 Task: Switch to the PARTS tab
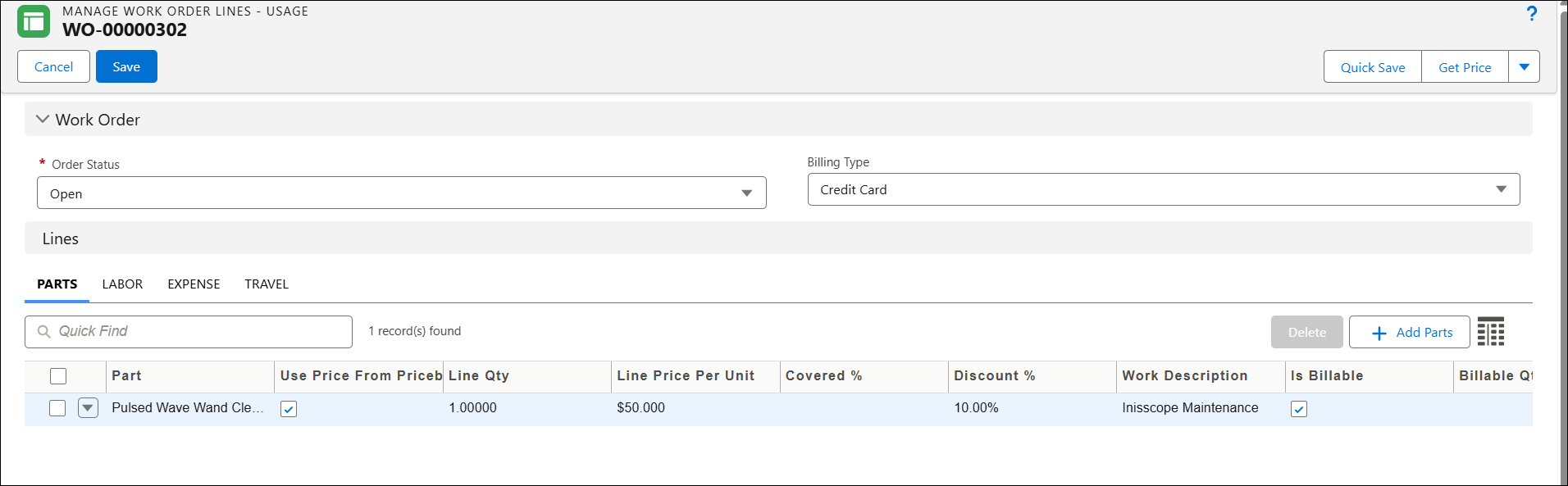click(57, 284)
